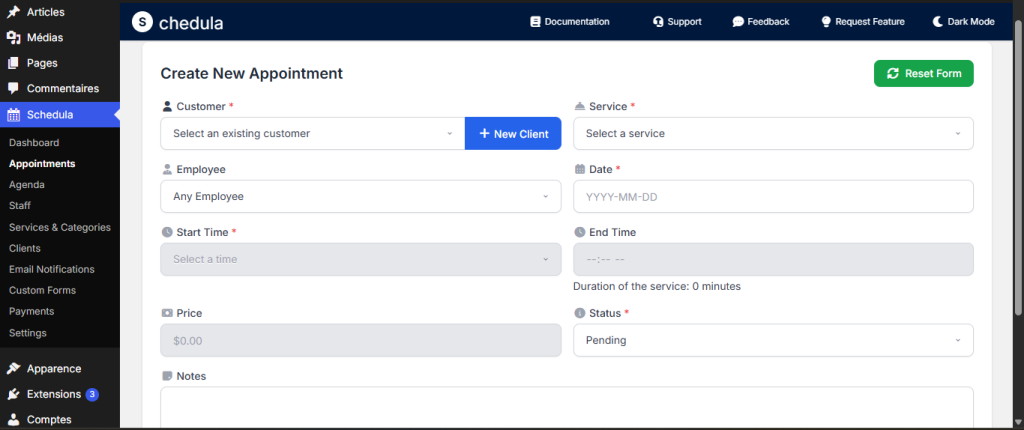The image size is (1024, 430).
Task: Open the Select a service dropdown
Action: pyautogui.click(x=772, y=133)
